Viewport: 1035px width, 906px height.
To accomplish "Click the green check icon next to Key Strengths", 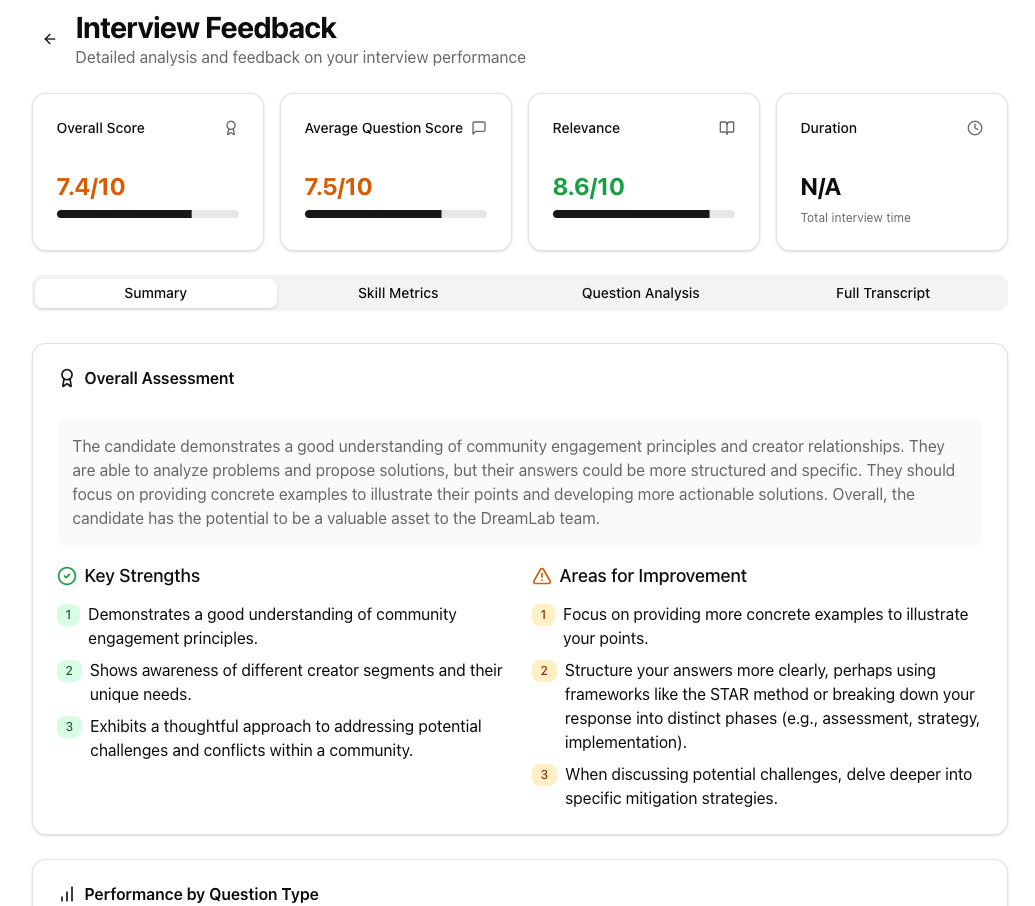I will point(67,576).
